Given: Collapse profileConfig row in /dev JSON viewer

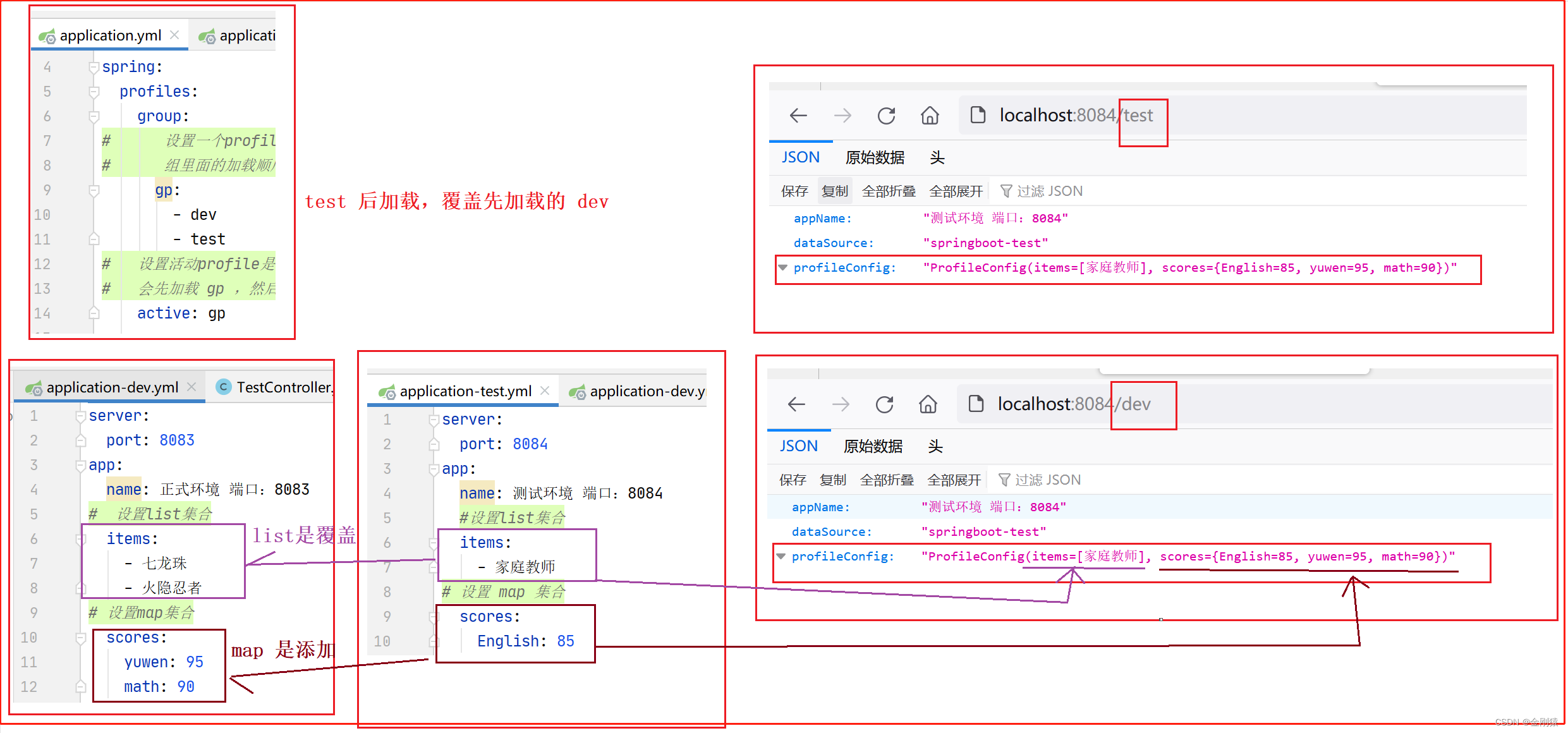Looking at the screenshot, I should pos(781,556).
